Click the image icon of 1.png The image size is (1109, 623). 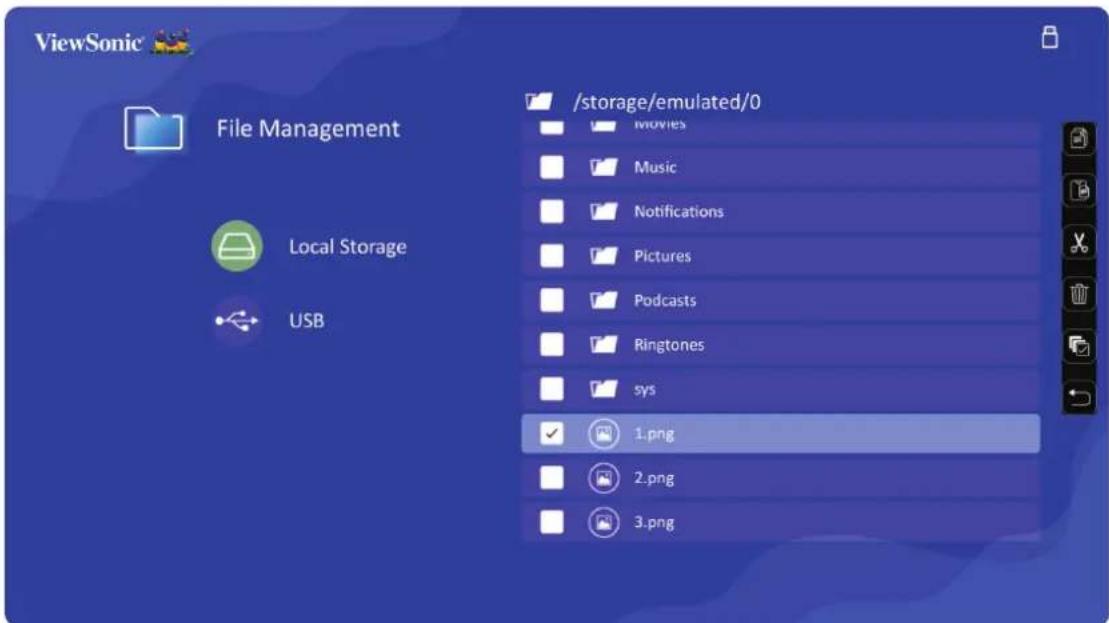click(603, 433)
